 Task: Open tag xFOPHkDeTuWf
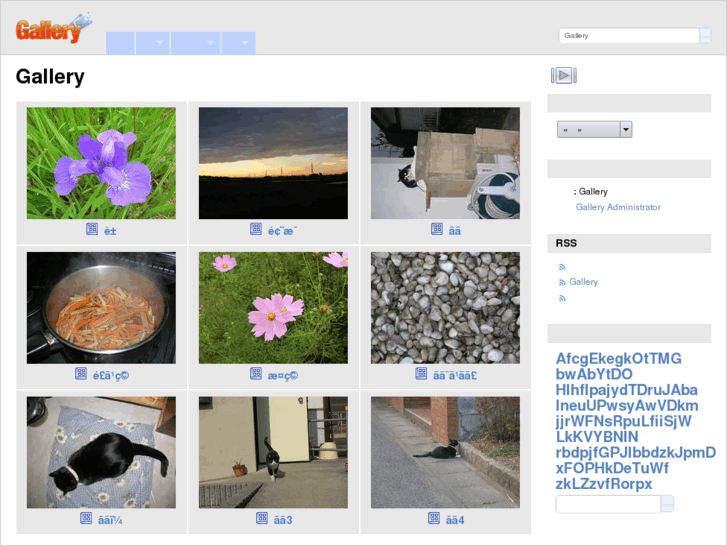(612, 468)
